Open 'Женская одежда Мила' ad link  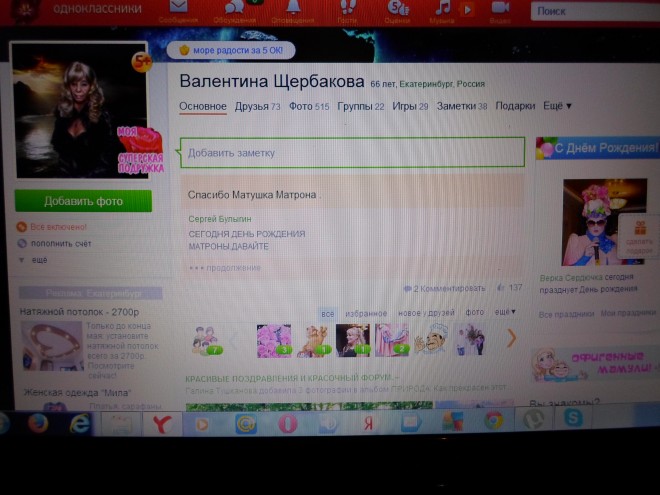click(x=77, y=393)
